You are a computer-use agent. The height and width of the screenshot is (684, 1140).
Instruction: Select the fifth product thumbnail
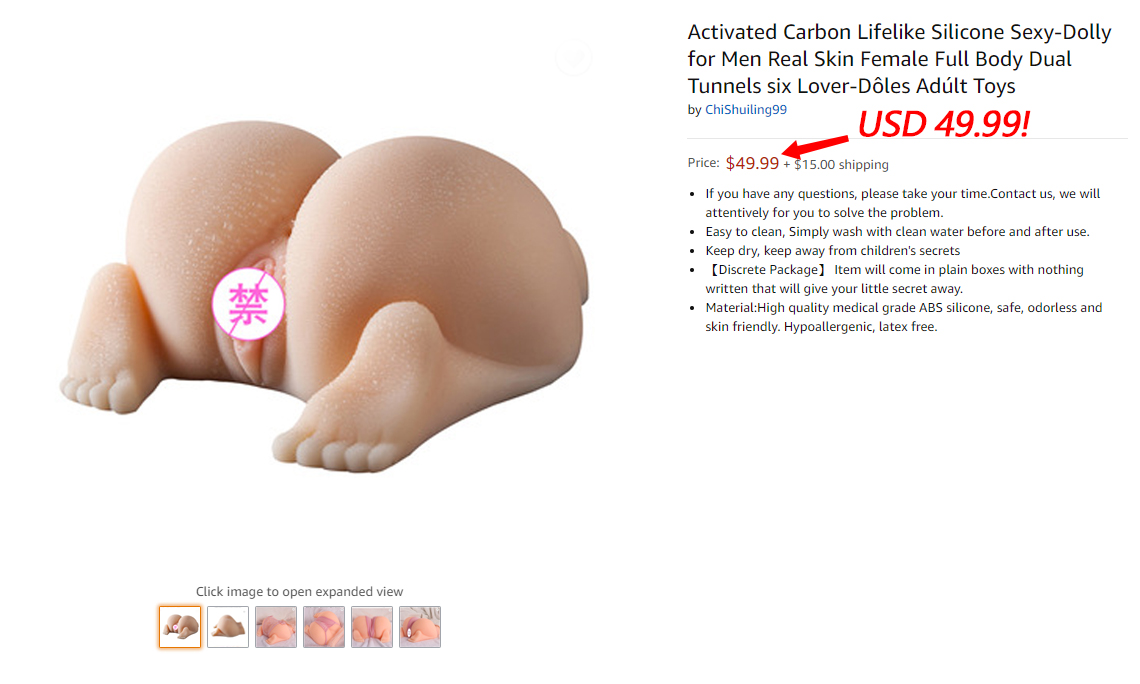(x=372, y=627)
